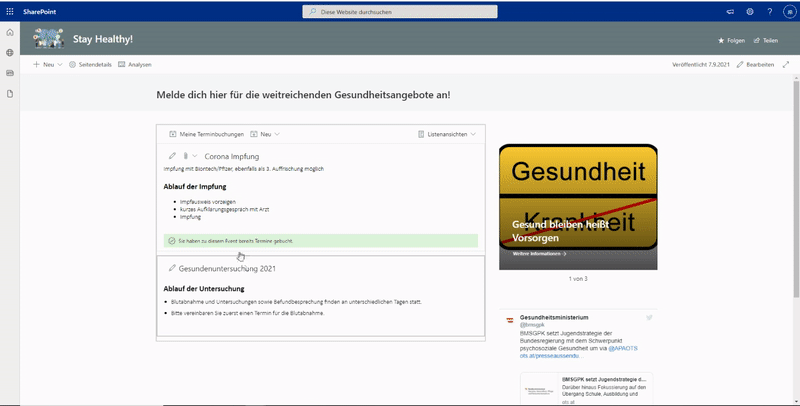The width and height of the screenshot is (800, 406).
Task: Open the 'Listenansichten' dropdown
Action: 447,134
